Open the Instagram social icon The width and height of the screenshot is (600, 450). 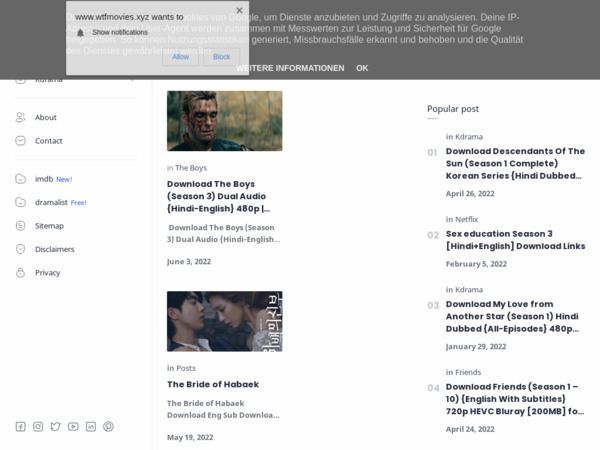38,426
